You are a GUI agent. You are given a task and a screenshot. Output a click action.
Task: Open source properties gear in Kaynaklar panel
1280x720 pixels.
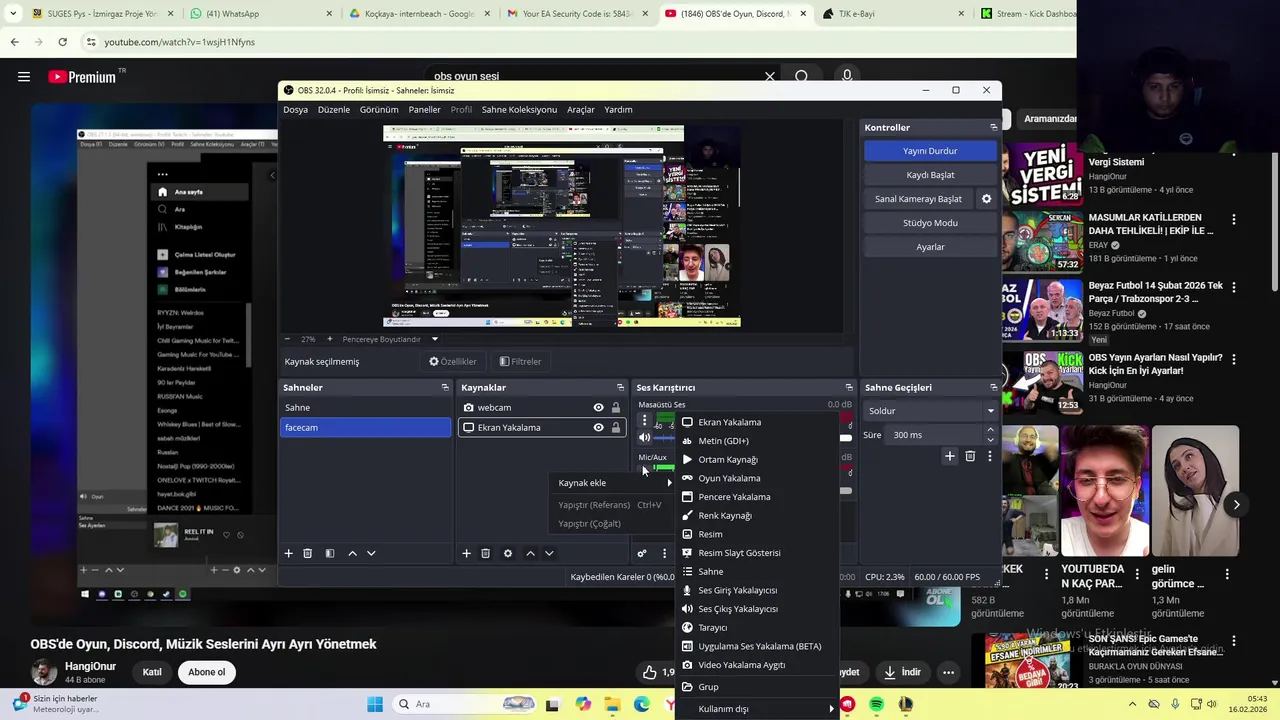pyautogui.click(x=508, y=553)
